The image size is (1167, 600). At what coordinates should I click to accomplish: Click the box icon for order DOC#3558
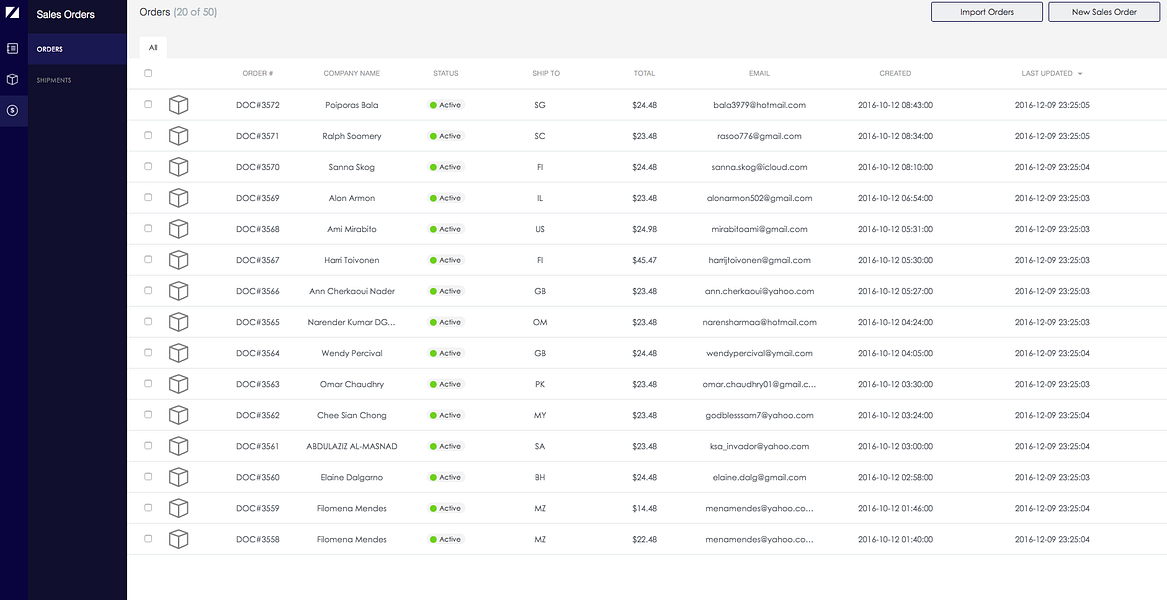tap(178, 539)
